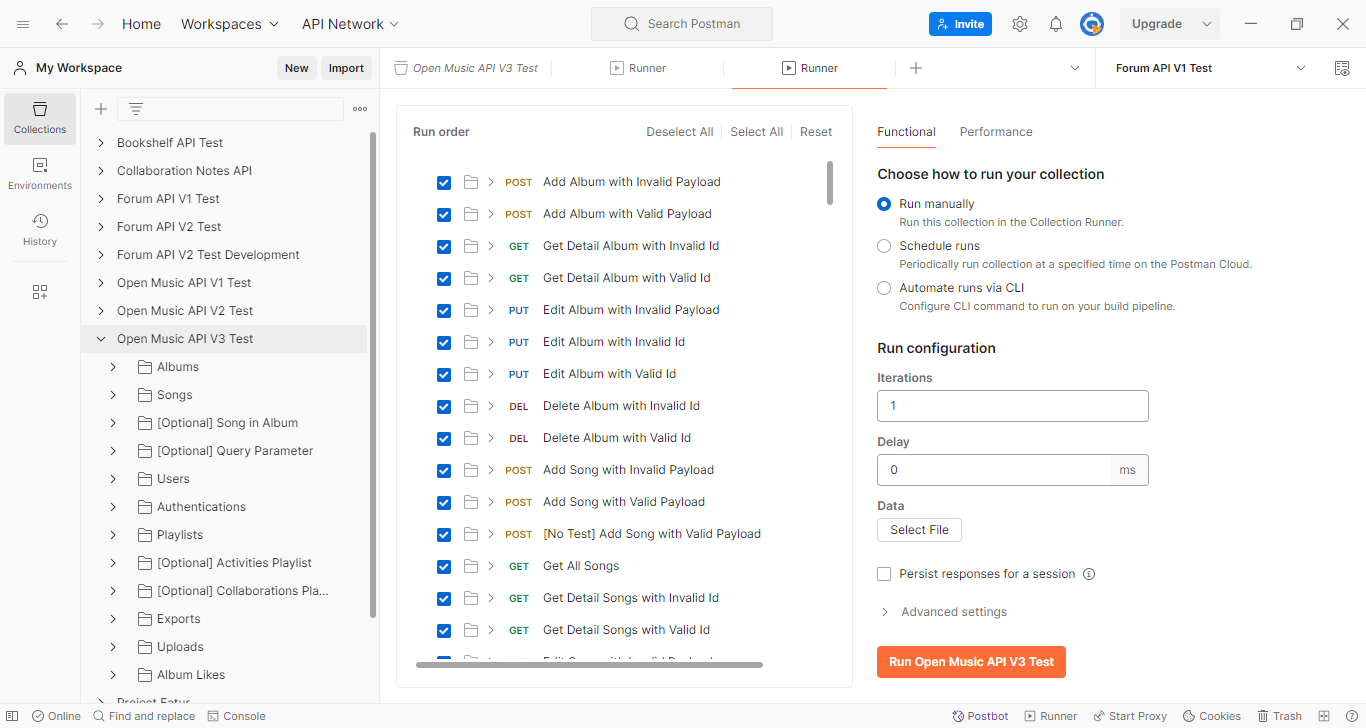Expand Advanced settings section
This screenshot has height=728, width=1366.
943,612
